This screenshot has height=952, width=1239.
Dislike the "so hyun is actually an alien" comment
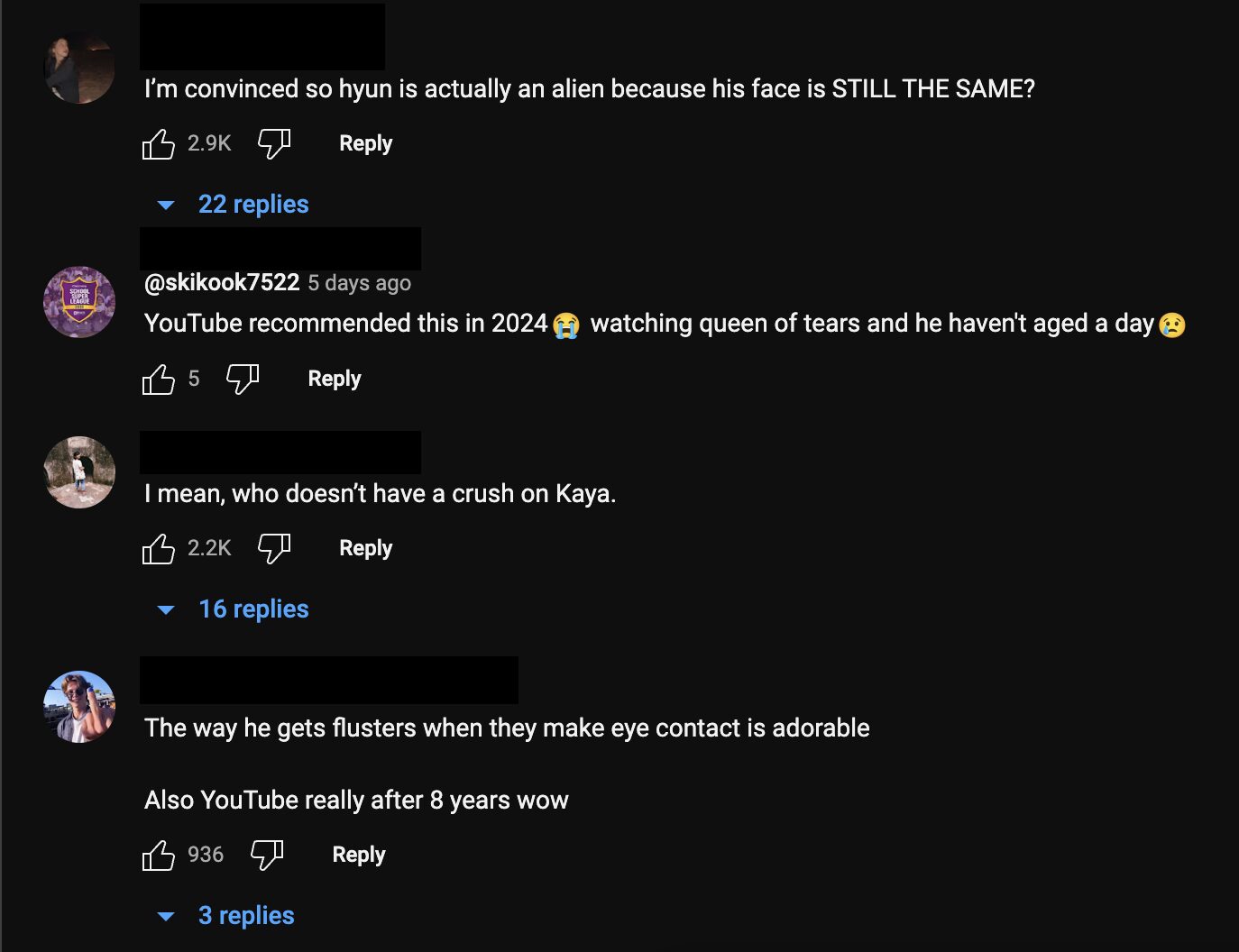pos(274,144)
